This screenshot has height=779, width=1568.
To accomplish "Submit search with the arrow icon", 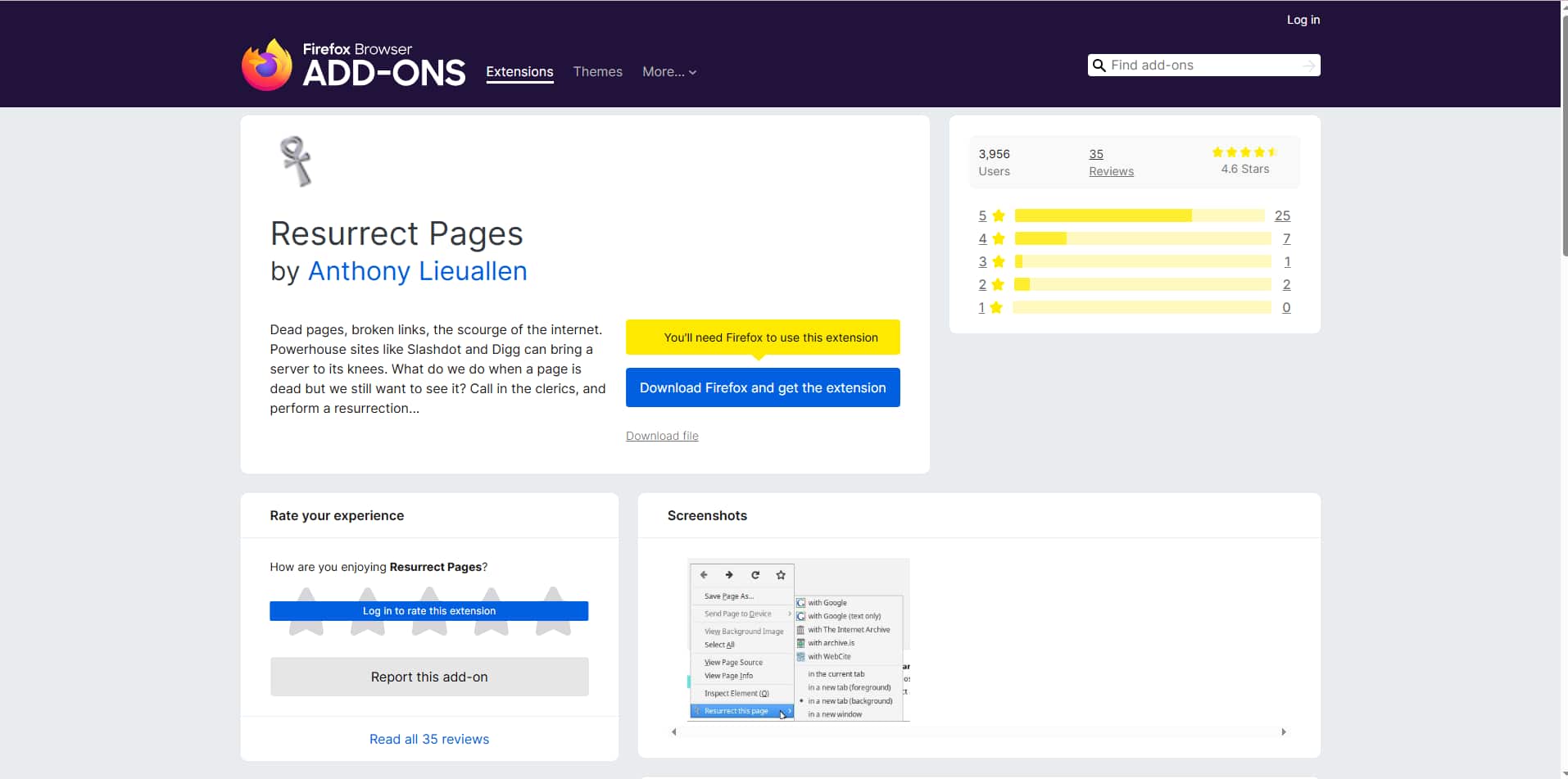I will click(1308, 66).
